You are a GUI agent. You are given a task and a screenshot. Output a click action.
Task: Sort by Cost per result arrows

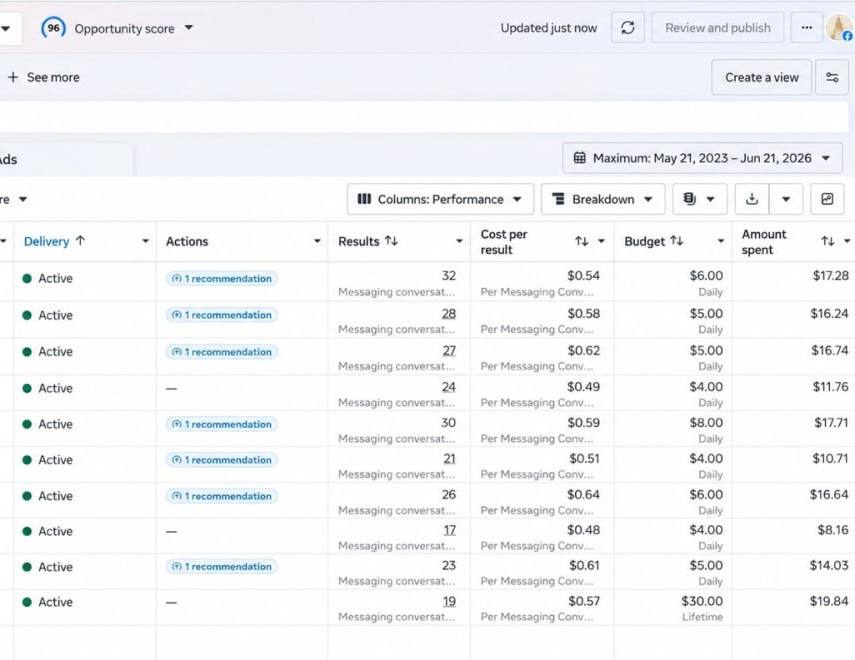click(x=582, y=241)
